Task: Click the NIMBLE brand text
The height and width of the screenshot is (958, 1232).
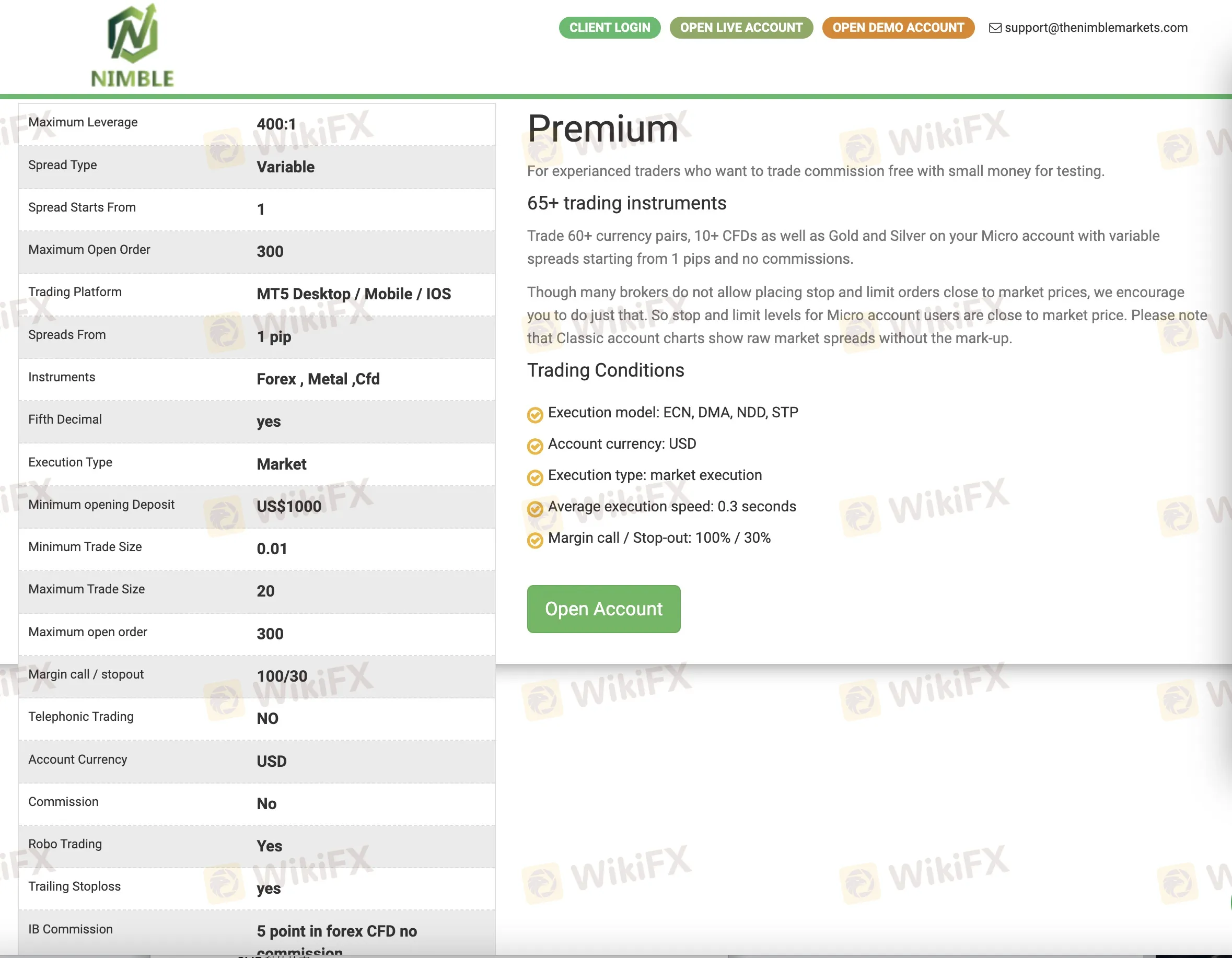Action: 133,78
